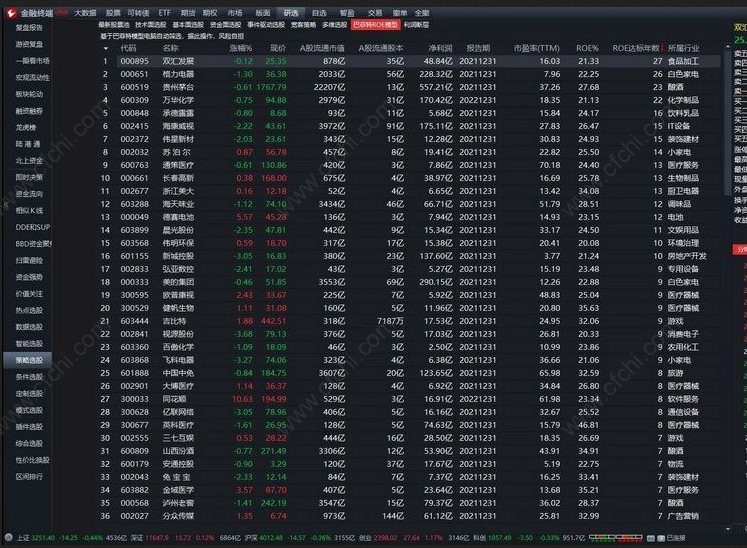
Task: Select the active 策略选股 sidebar item
Action: 27,360
